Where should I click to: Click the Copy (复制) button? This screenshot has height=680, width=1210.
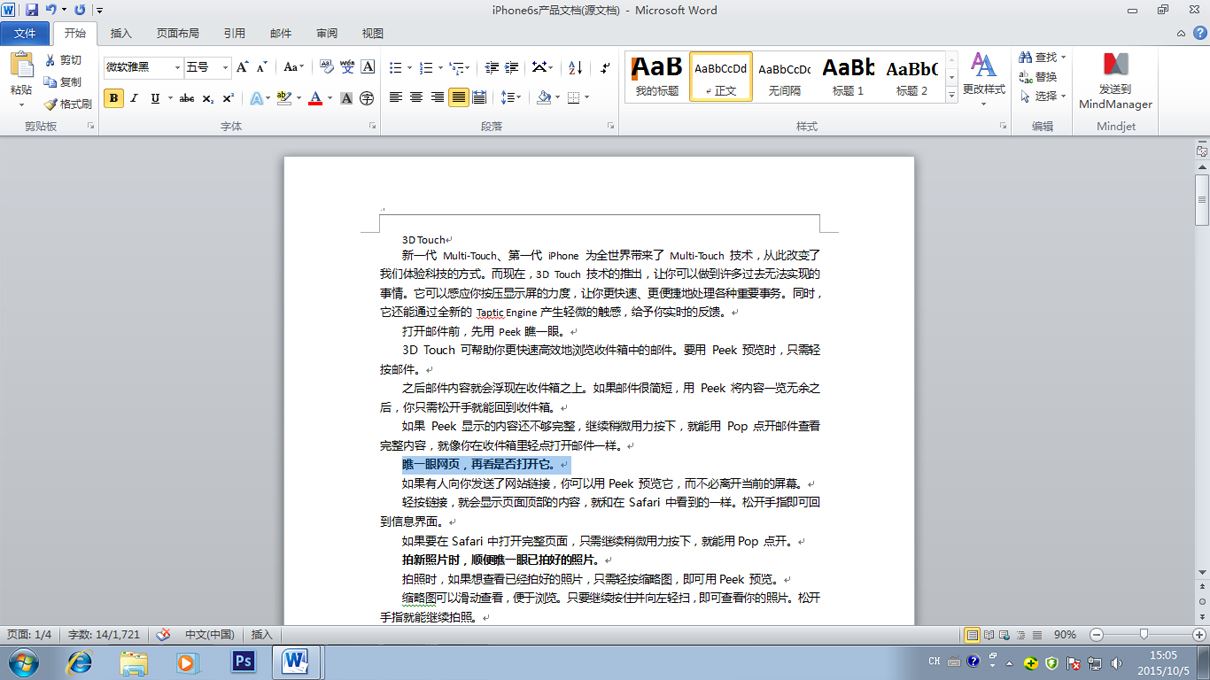click(64, 82)
